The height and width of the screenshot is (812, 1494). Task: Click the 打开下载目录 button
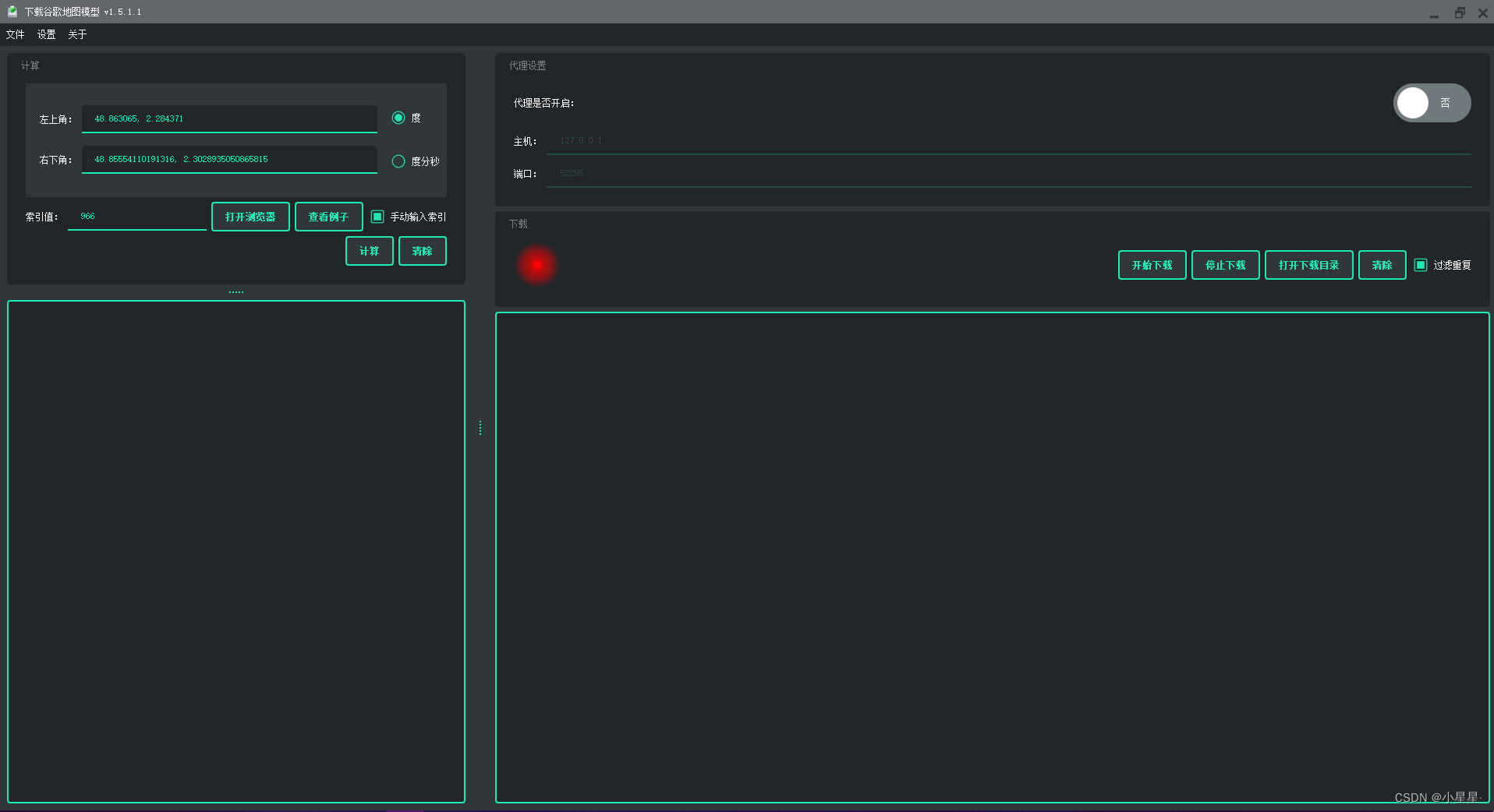[x=1308, y=265]
